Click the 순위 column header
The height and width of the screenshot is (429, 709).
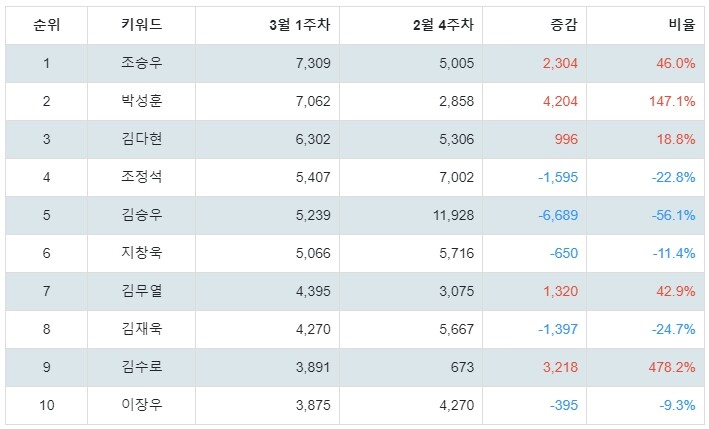[47, 25]
